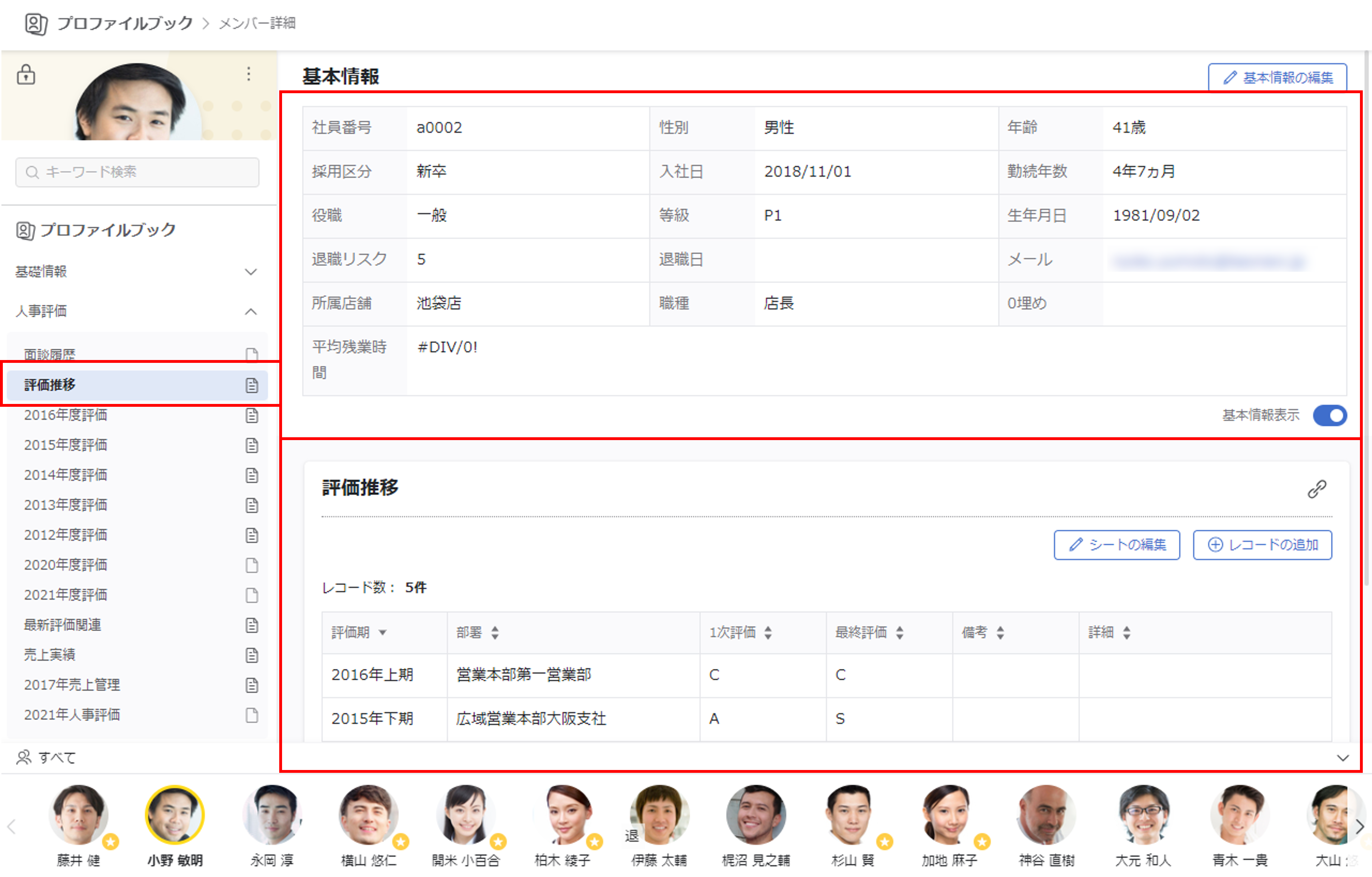Viewport: 1372px width, 877px height.
Task: Click left arrow of member carousel
Action: [11, 826]
